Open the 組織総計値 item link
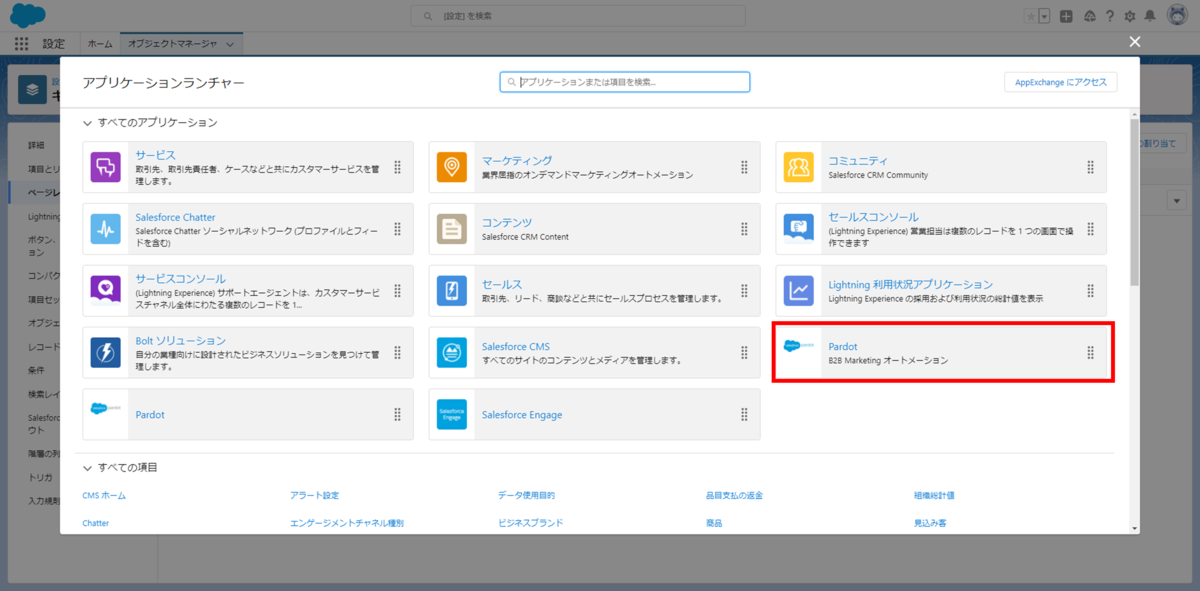 click(x=934, y=495)
